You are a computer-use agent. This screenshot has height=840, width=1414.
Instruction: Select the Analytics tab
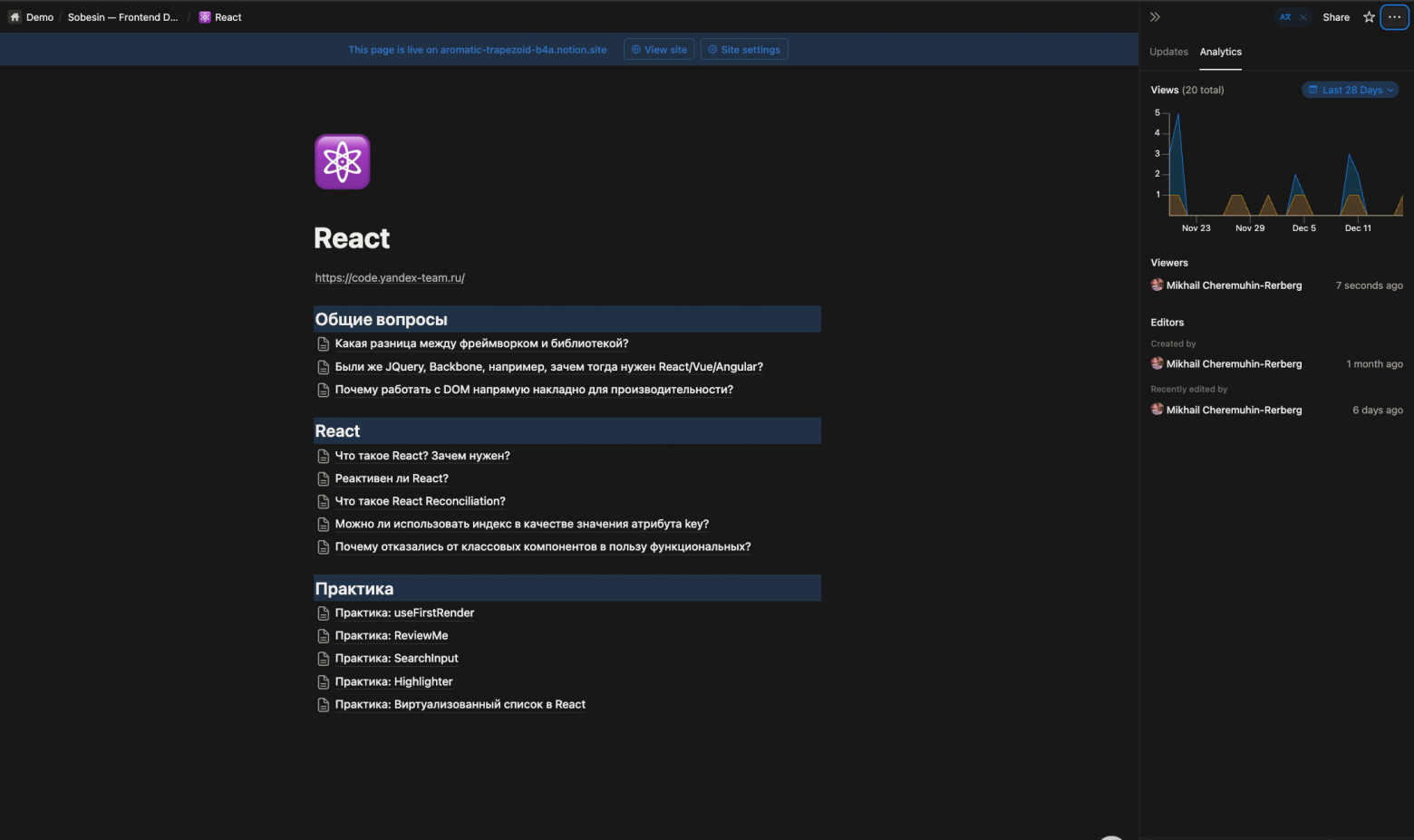[x=1221, y=52]
